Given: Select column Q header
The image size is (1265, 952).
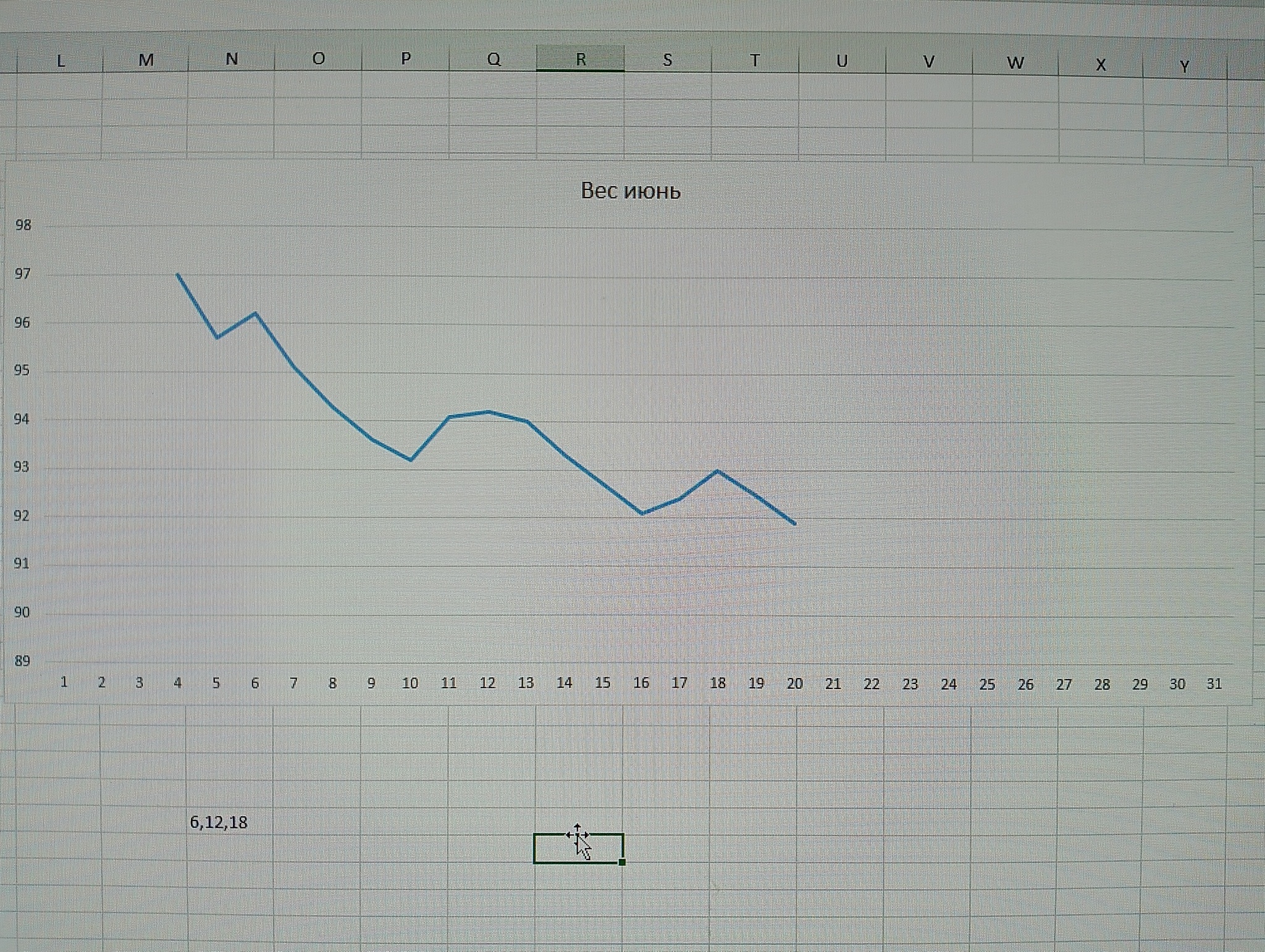Looking at the screenshot, I should coord(494,59).
